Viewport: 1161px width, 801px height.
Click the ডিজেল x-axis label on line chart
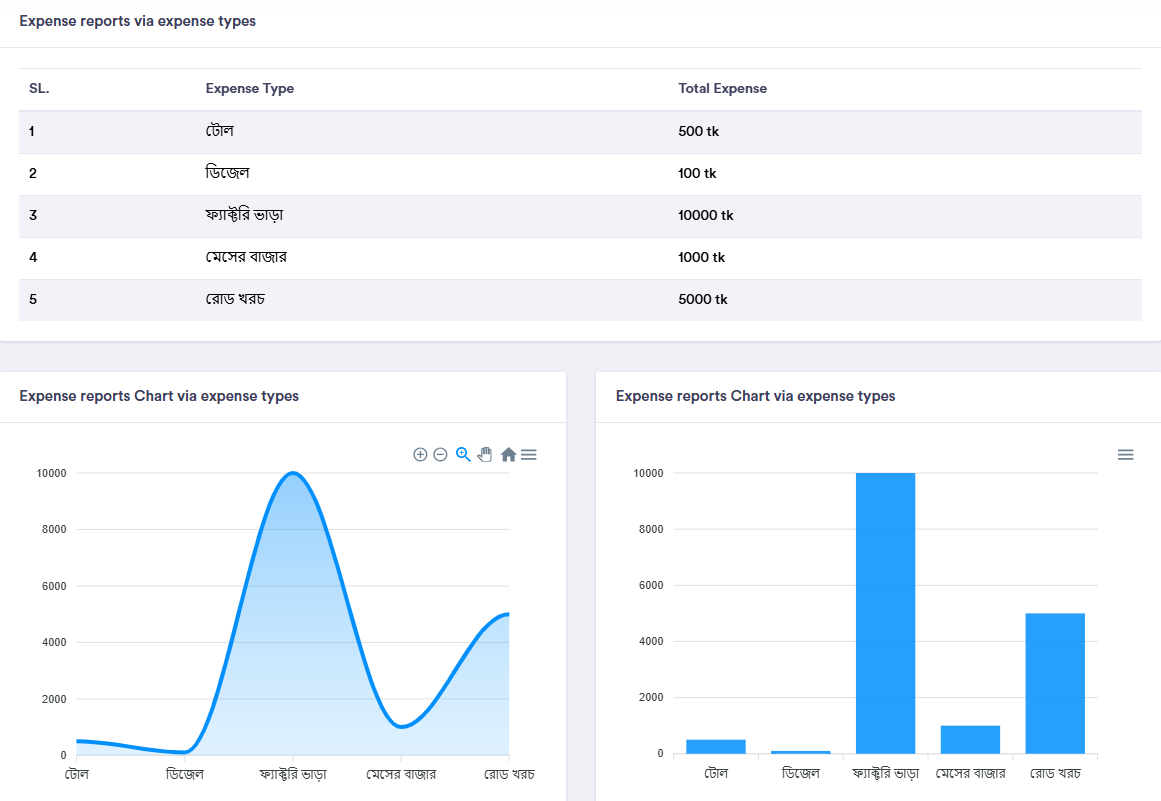[184, 774]
